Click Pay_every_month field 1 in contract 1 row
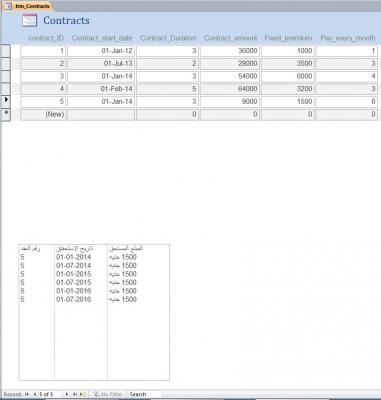The width and height of the screenshot is (381, 400). click(x=347, y=51)
